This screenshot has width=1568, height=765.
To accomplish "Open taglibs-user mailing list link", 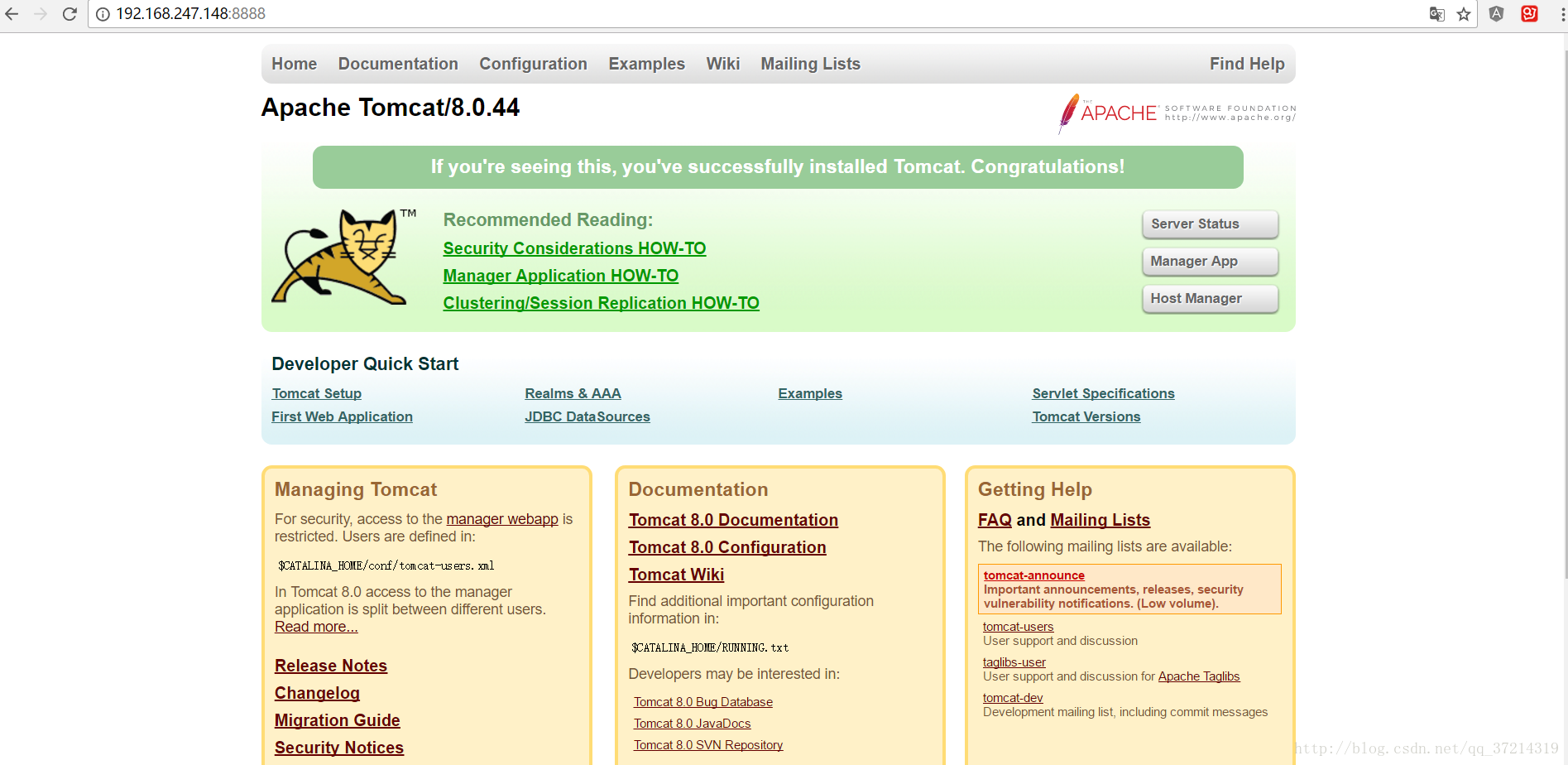I will tap(1014, 662).
